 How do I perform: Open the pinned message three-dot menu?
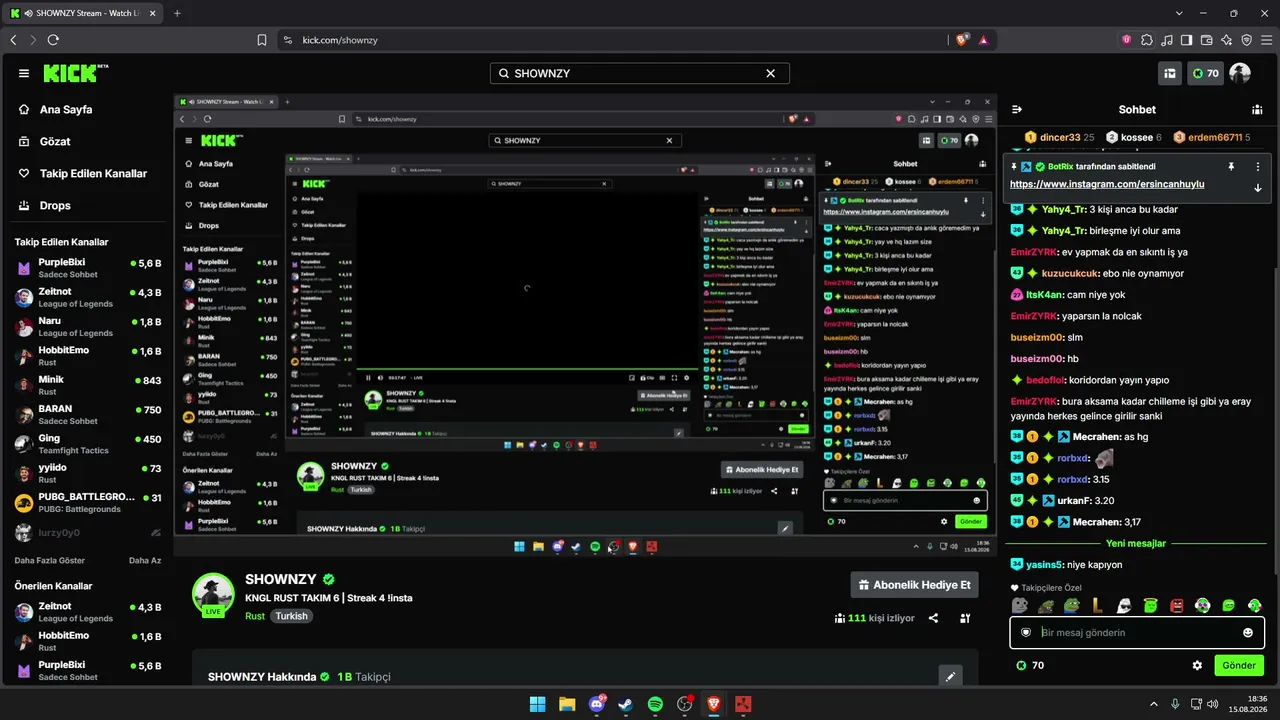pos(1258,166)
